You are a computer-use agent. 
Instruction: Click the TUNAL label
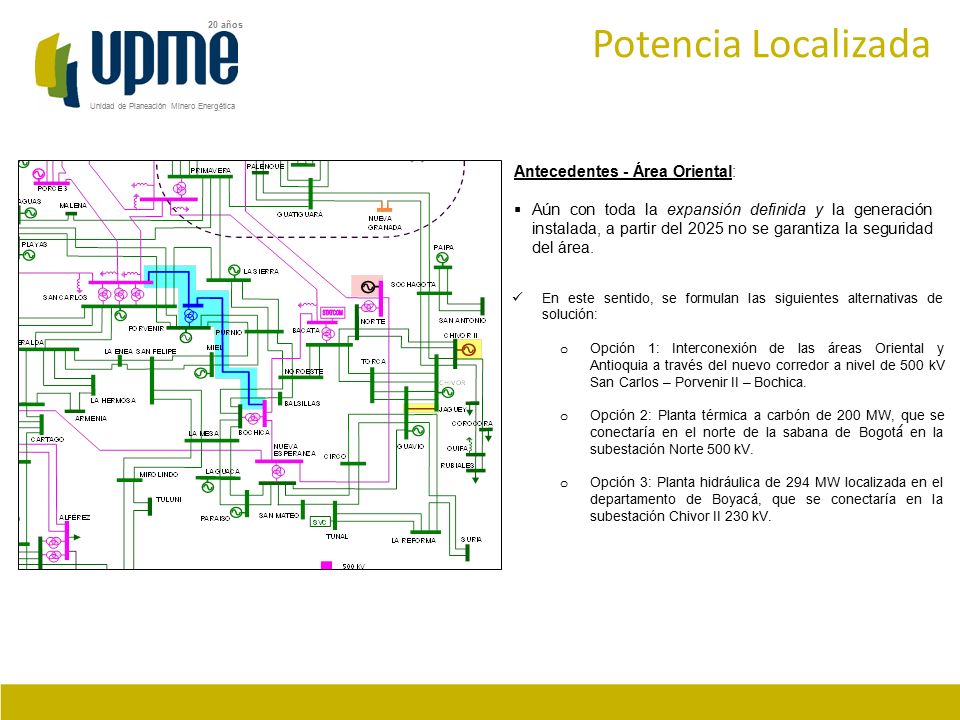pos(337,536)
